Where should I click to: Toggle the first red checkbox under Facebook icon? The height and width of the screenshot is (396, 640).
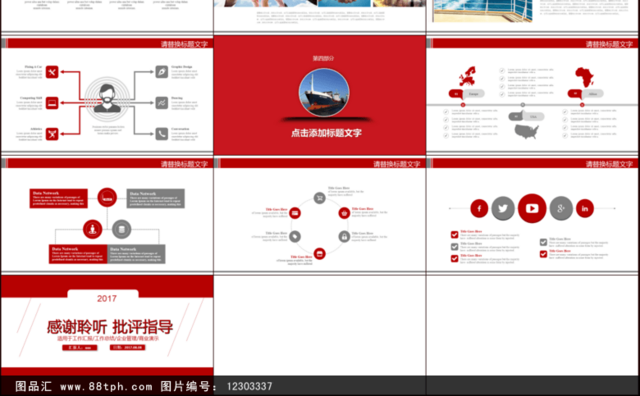tap(454, 234)
